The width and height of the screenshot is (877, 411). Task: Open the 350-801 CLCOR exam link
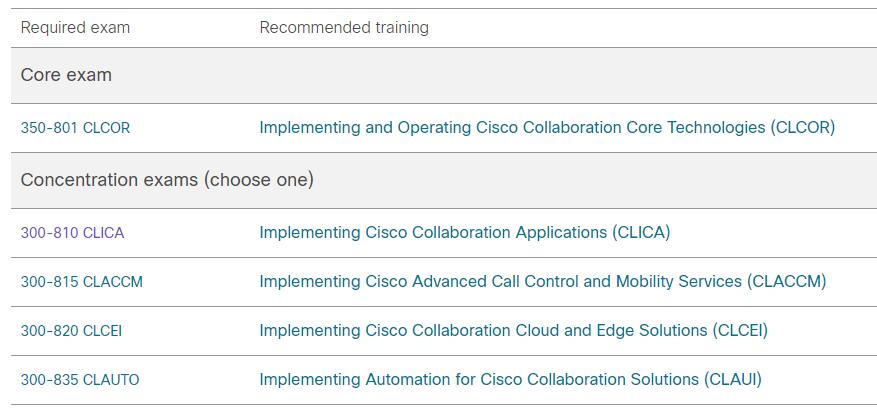[75, 128]
